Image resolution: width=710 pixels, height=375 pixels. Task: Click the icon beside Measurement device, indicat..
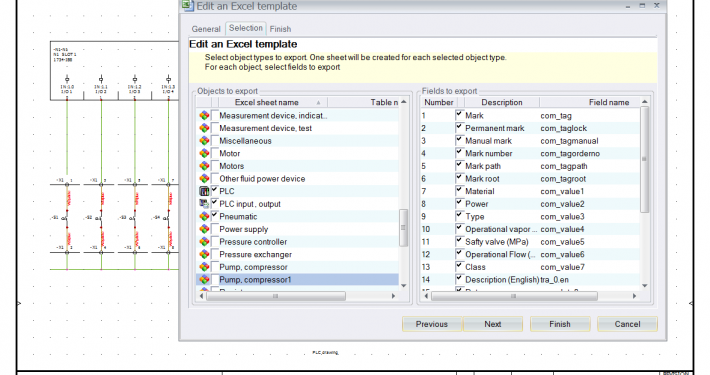pyautogui.click(x=204, y=115)
